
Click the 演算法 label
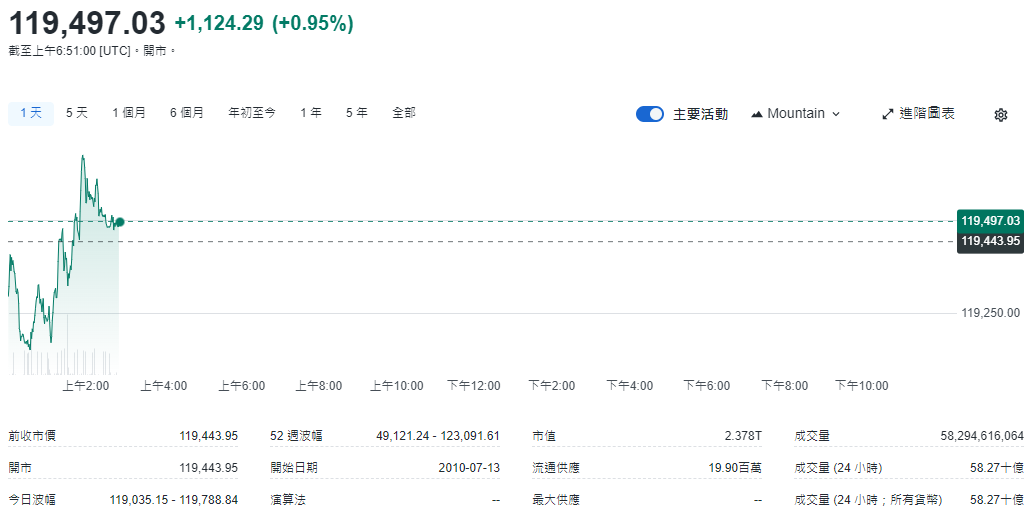tap(288, 500)
